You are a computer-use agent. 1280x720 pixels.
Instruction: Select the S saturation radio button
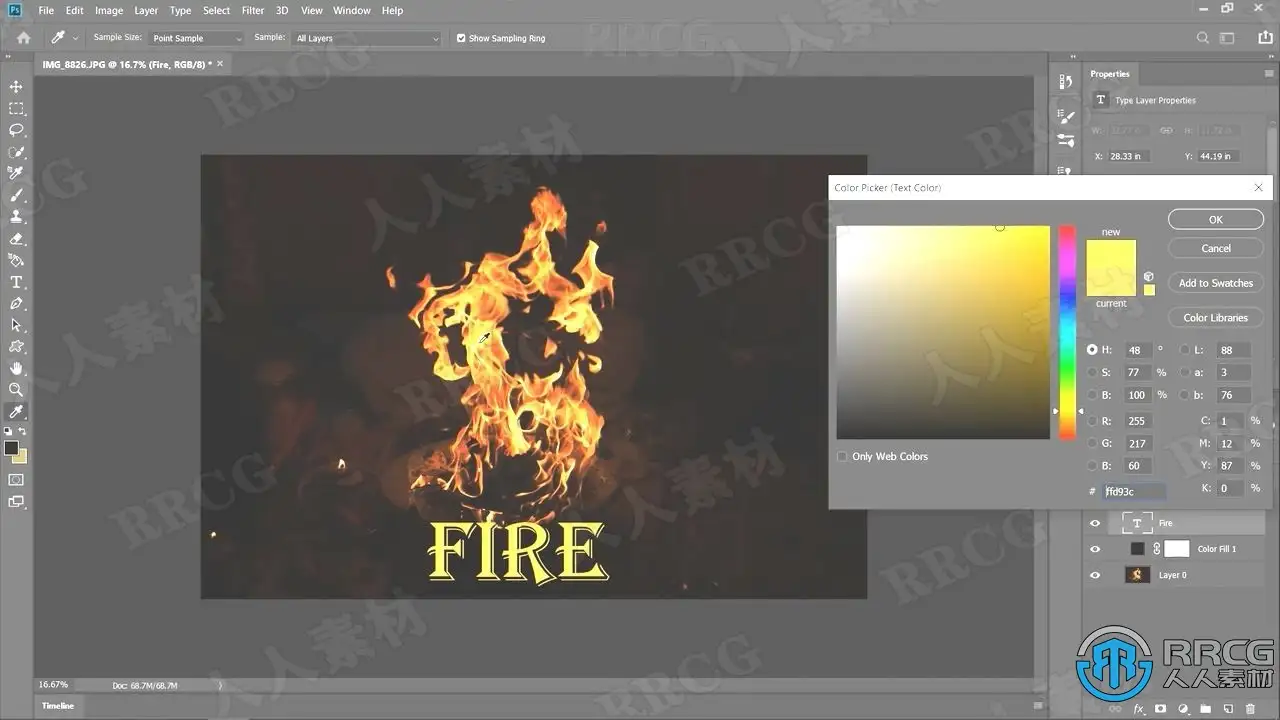point(1092,372)
